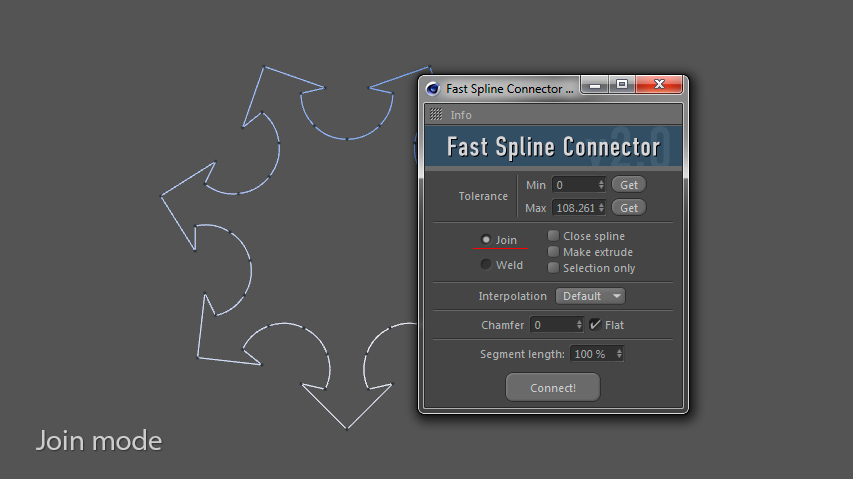This screenshot has width=853, height=479.
Task: Click the dotted grip icon beside Info
Action: [x=436, y=114]
